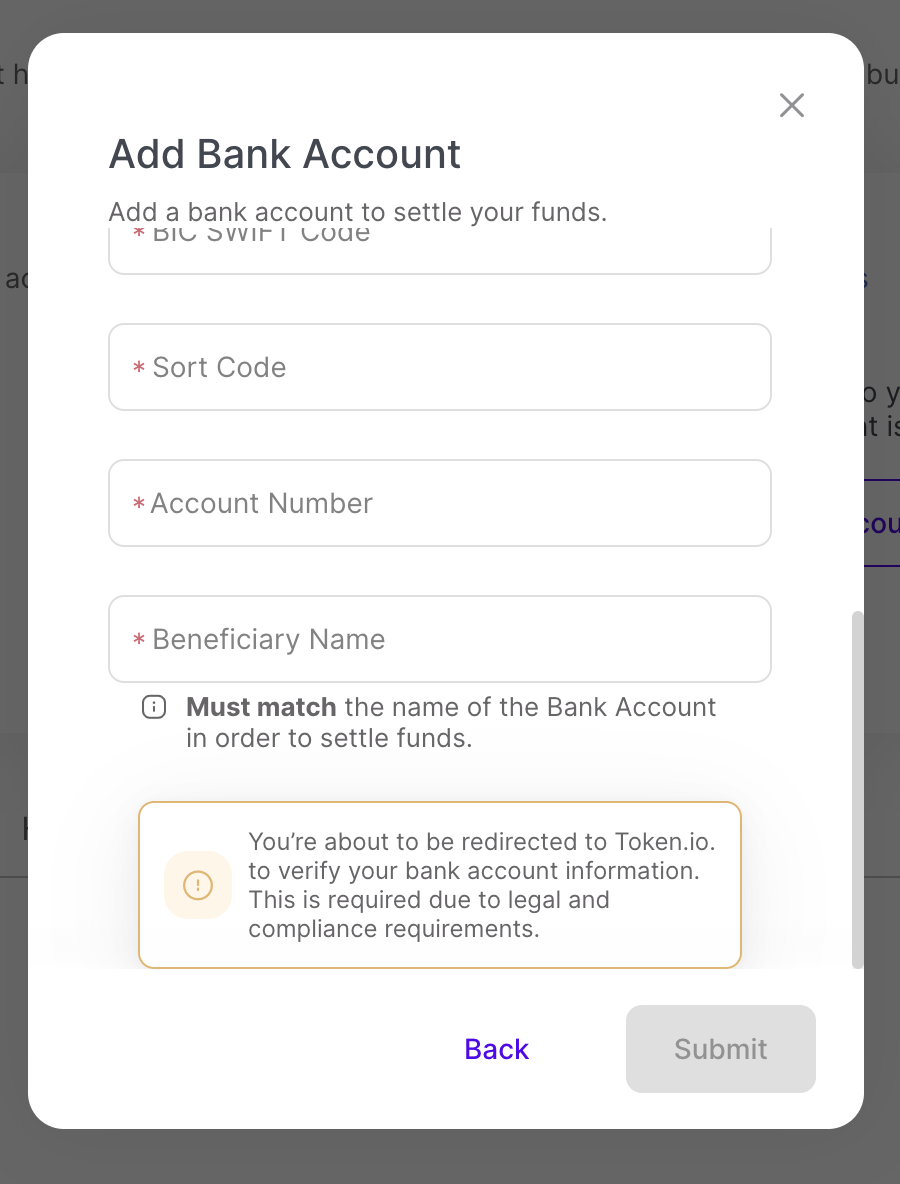This screenshot has width=900, height=1184.
Task: Click the required asterisk beside Account Number
Action: tap(139, 504)
